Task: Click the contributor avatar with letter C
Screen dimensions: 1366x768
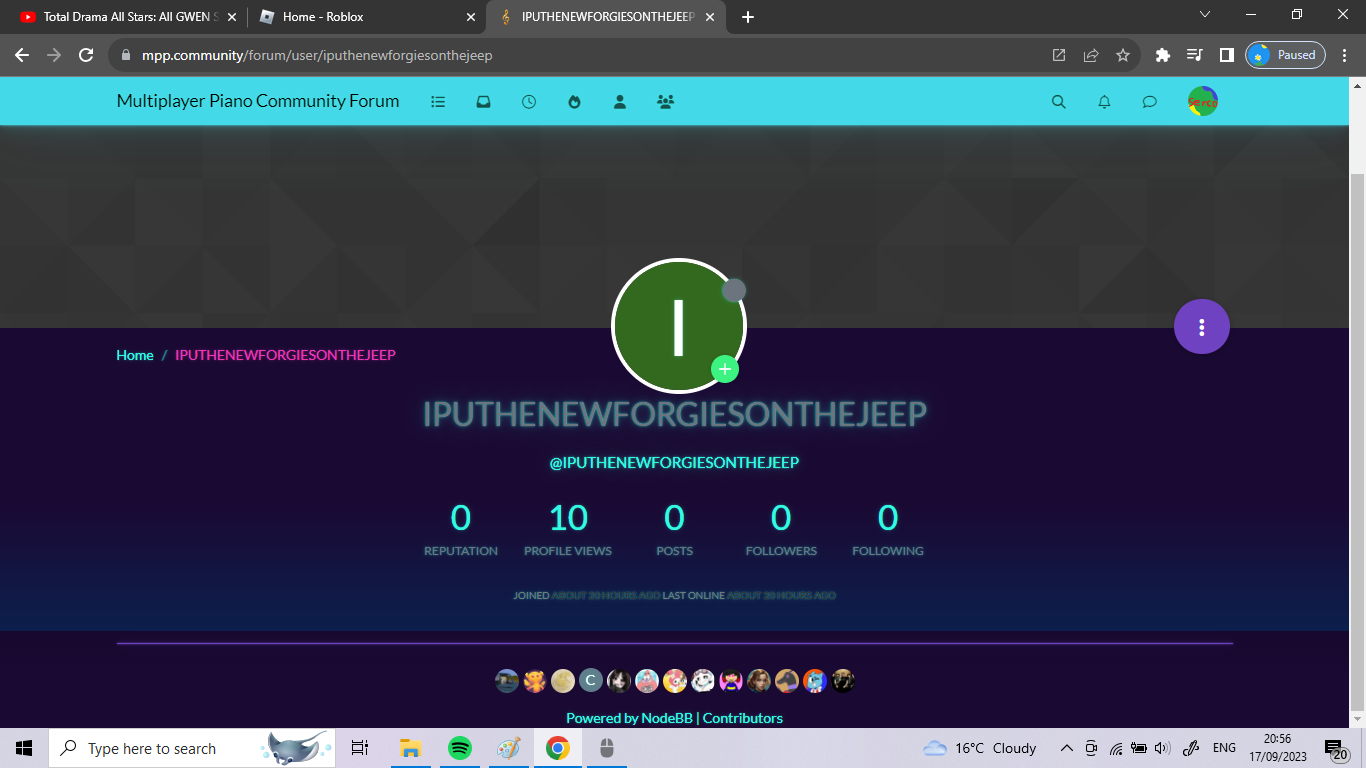Action: (x=591, y=681)
